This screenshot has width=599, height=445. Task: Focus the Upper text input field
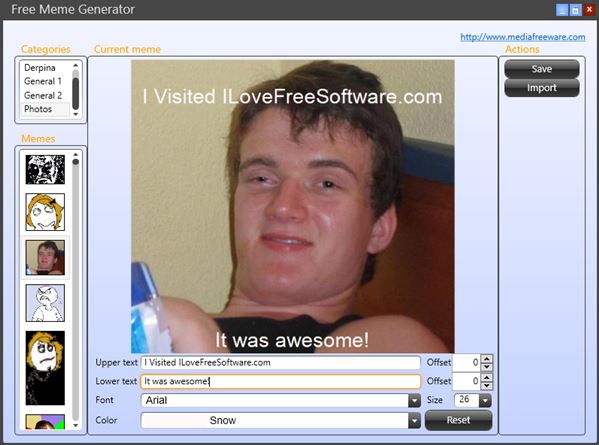coord(281,362)
